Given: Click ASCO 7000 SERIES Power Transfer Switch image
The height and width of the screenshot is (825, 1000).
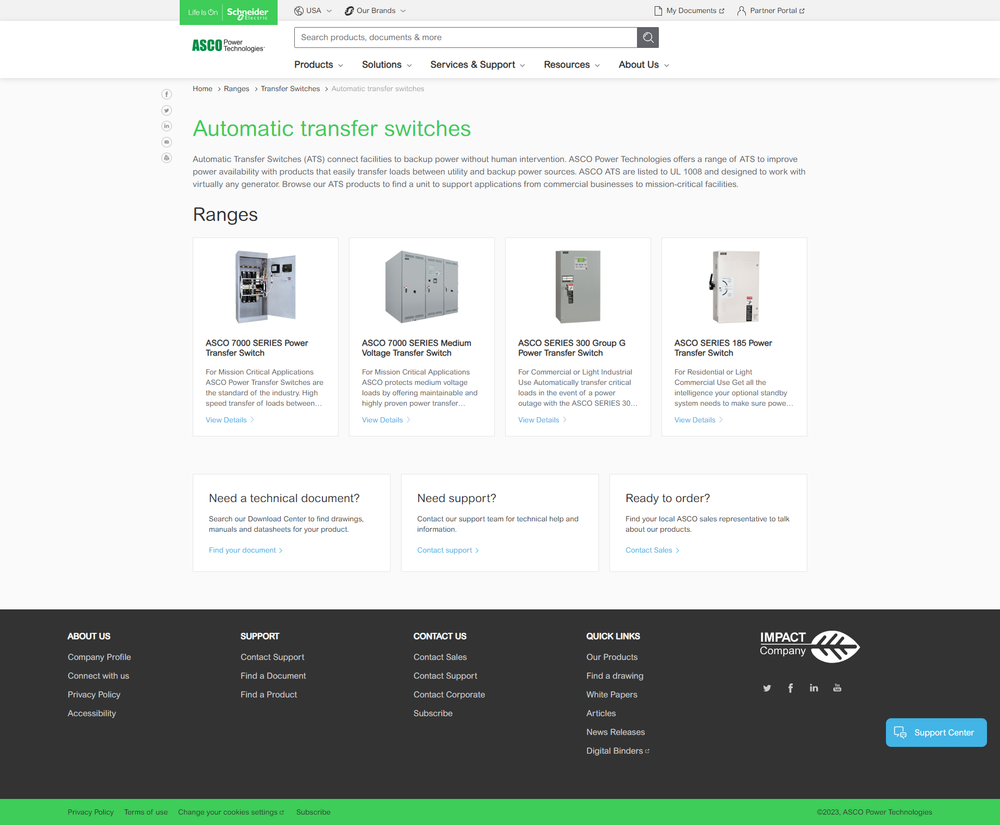Looking at the screenshot, I should [265, 286].
